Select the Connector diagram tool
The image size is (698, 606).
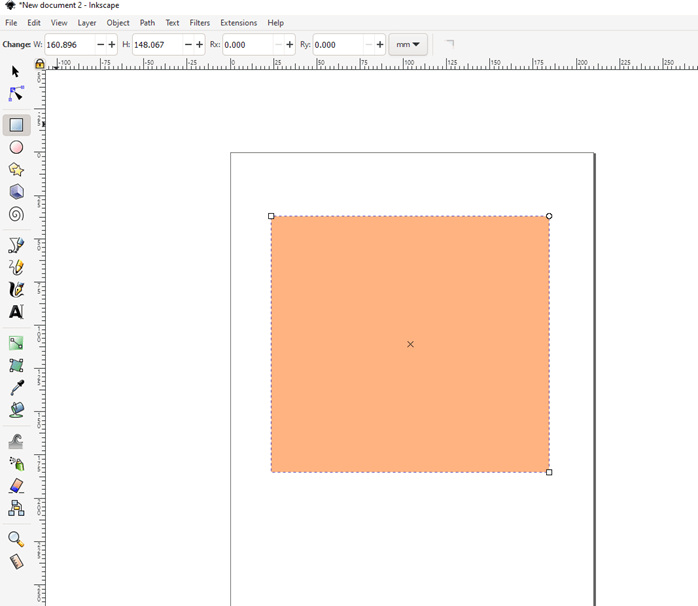(x=16, y=508)
